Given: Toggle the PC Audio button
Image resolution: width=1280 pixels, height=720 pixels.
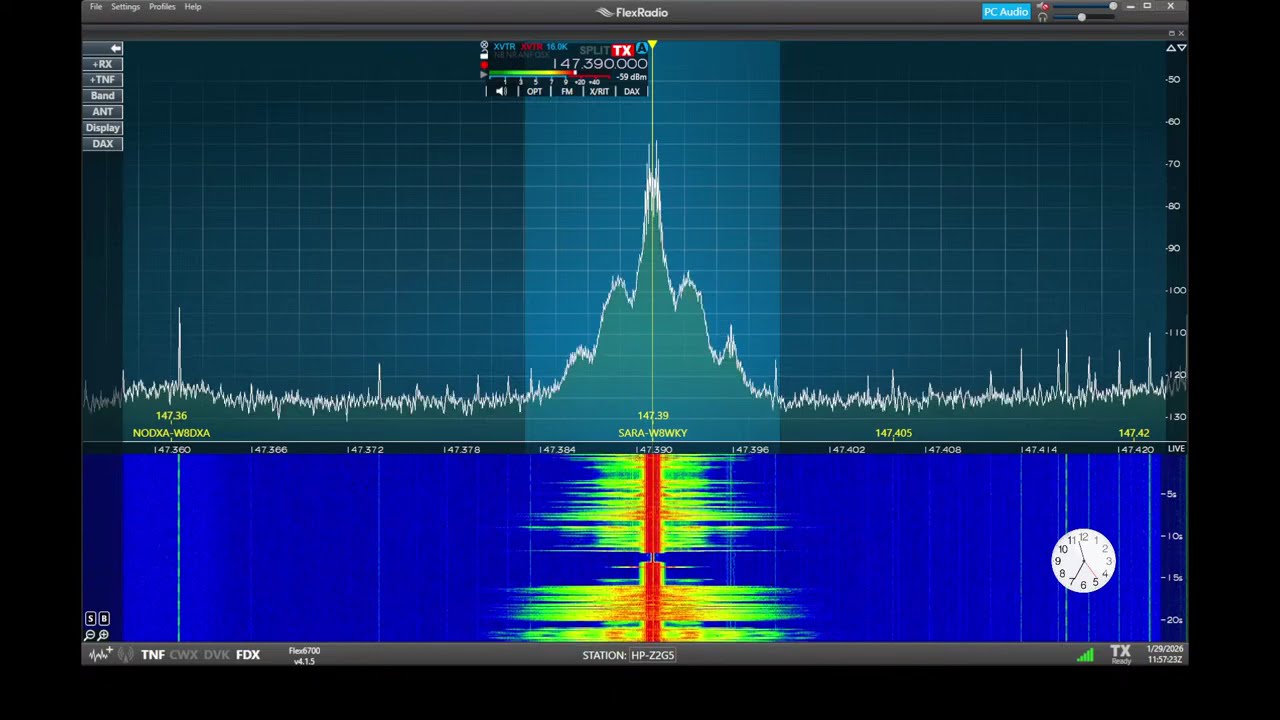Looking at the screenshot, I should 1006,12.
